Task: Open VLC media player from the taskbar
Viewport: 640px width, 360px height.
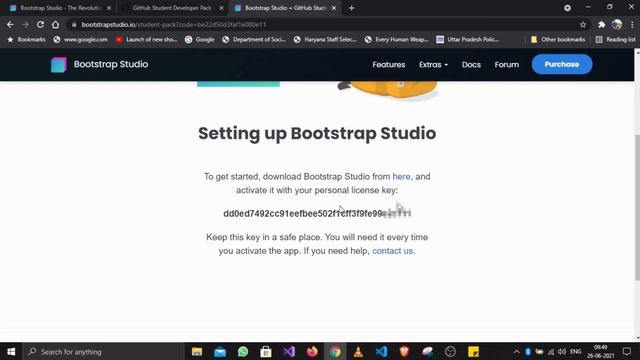Action: coord(358,351)
